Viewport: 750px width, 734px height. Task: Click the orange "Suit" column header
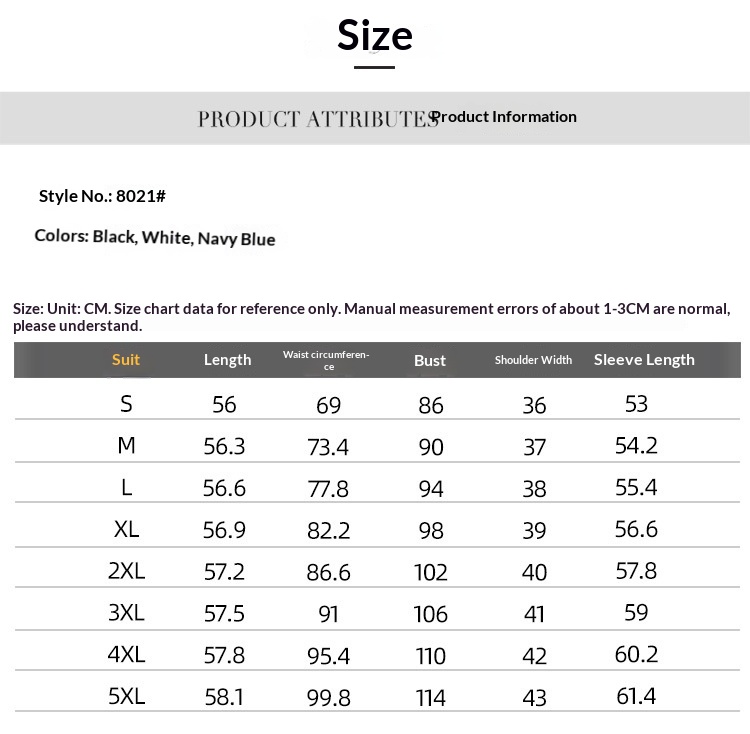[126, 360]
